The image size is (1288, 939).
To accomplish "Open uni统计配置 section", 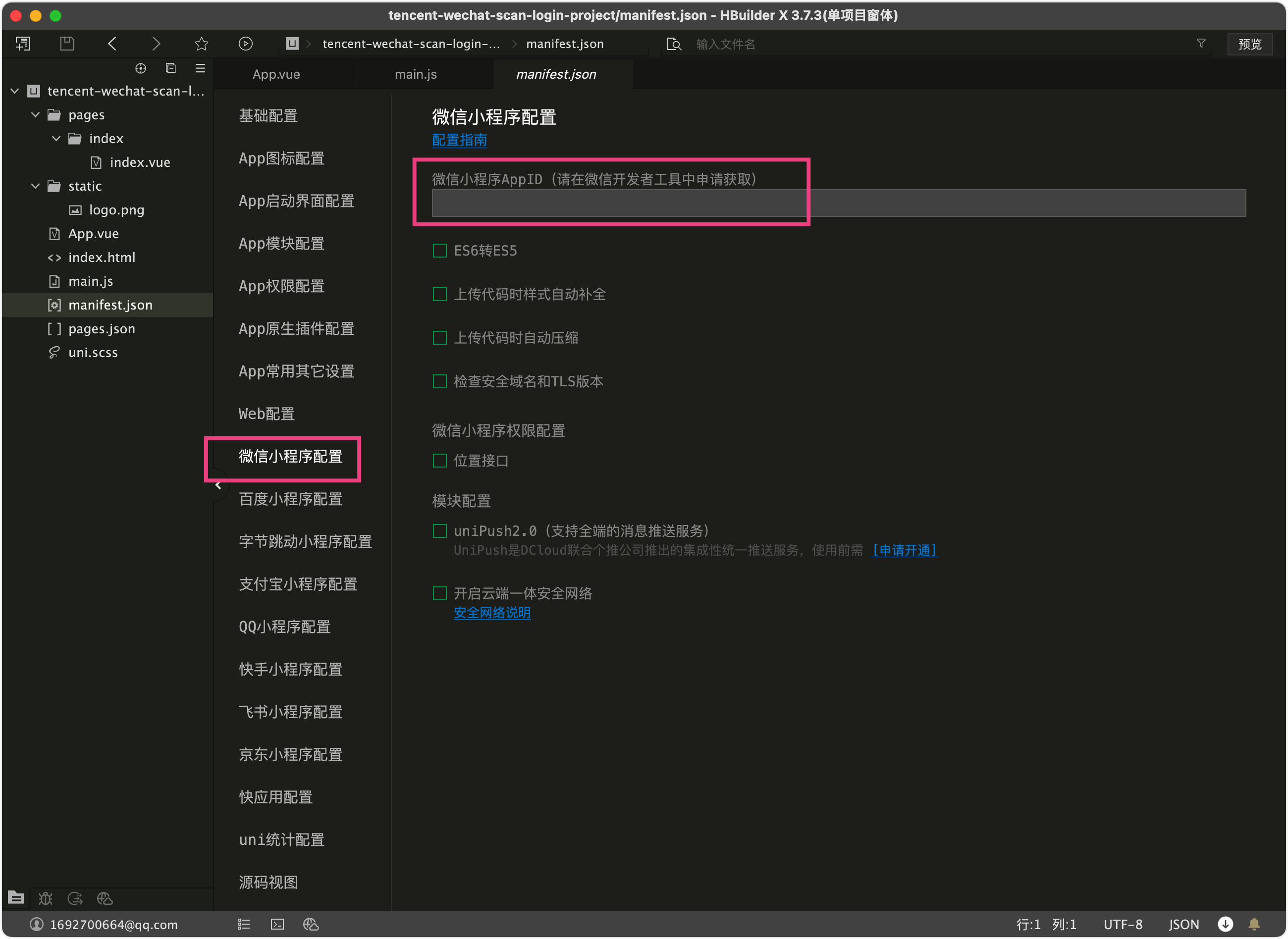I will (281, 839).
